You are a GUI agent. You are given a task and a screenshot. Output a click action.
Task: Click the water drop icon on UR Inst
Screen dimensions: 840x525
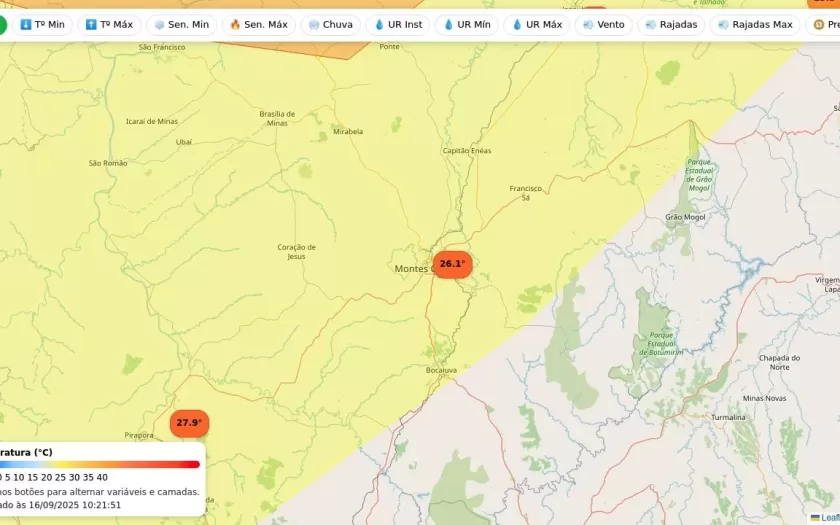pyautogui.click(x=379, y=25)
